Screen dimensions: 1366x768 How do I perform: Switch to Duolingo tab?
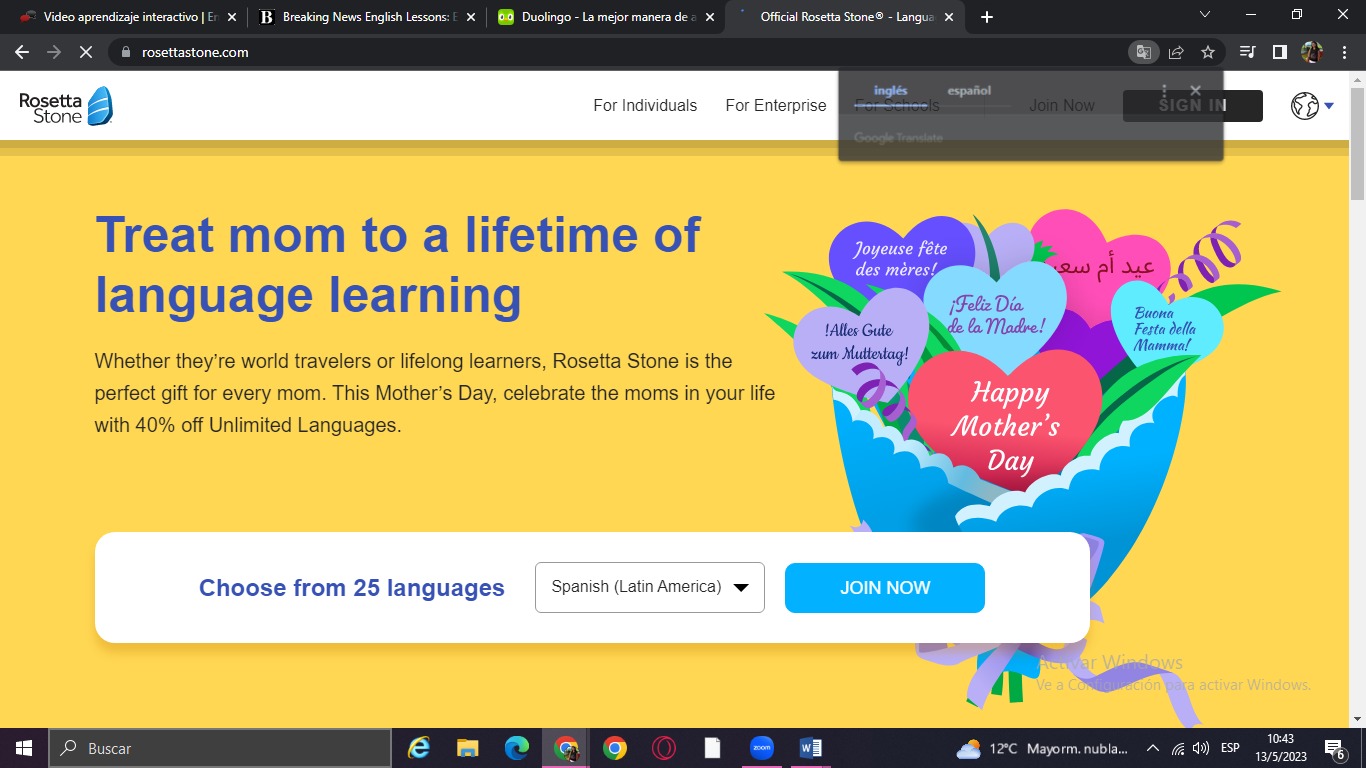(607, 17)
